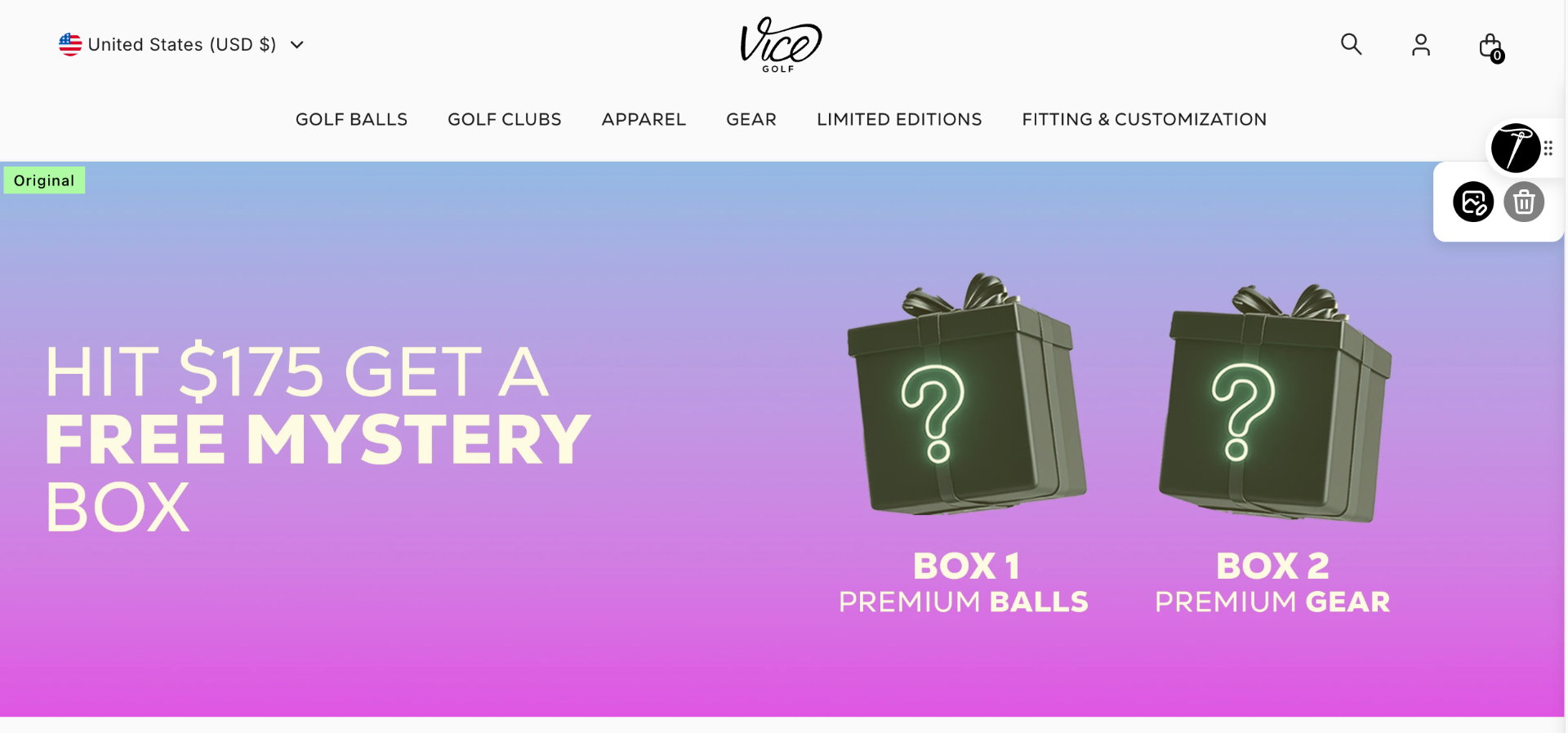Expand the United States (USD $) country selector

(x=181, y=44)
